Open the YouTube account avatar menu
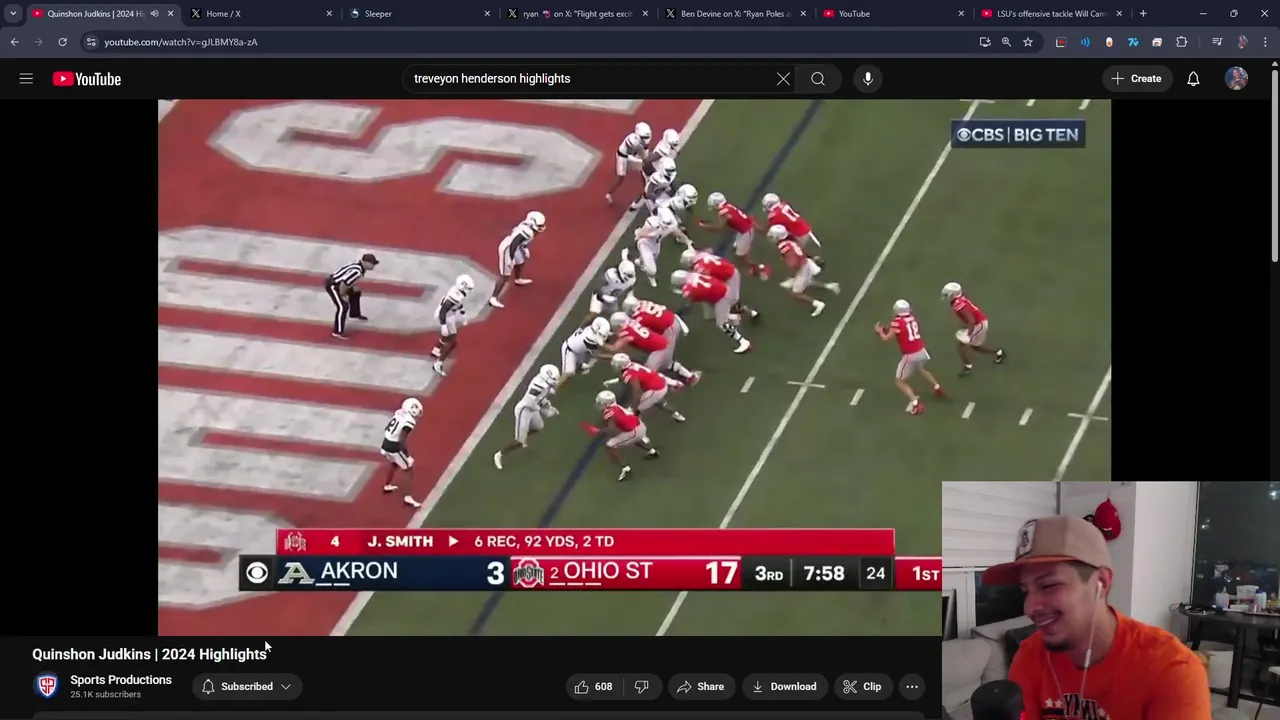Viewport: 1280px width, 720px height. tap(1237, 78)
